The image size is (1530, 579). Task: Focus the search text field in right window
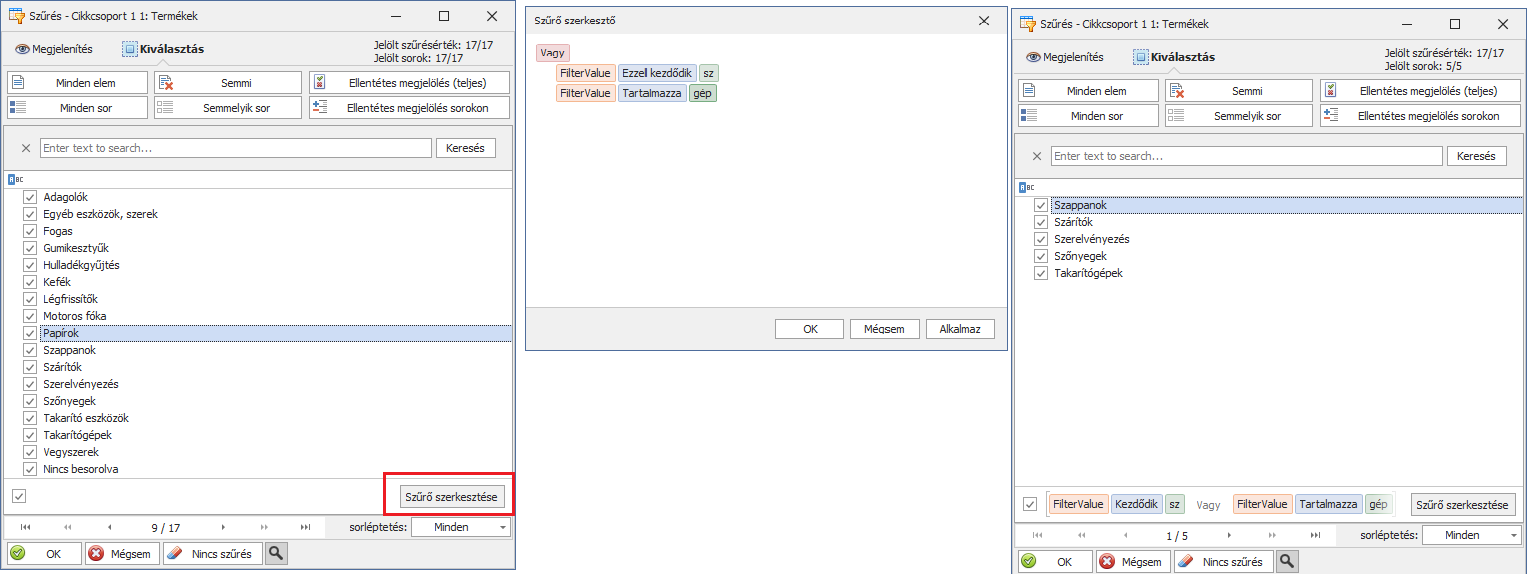pyautogui.click(x=1246, y=156)
